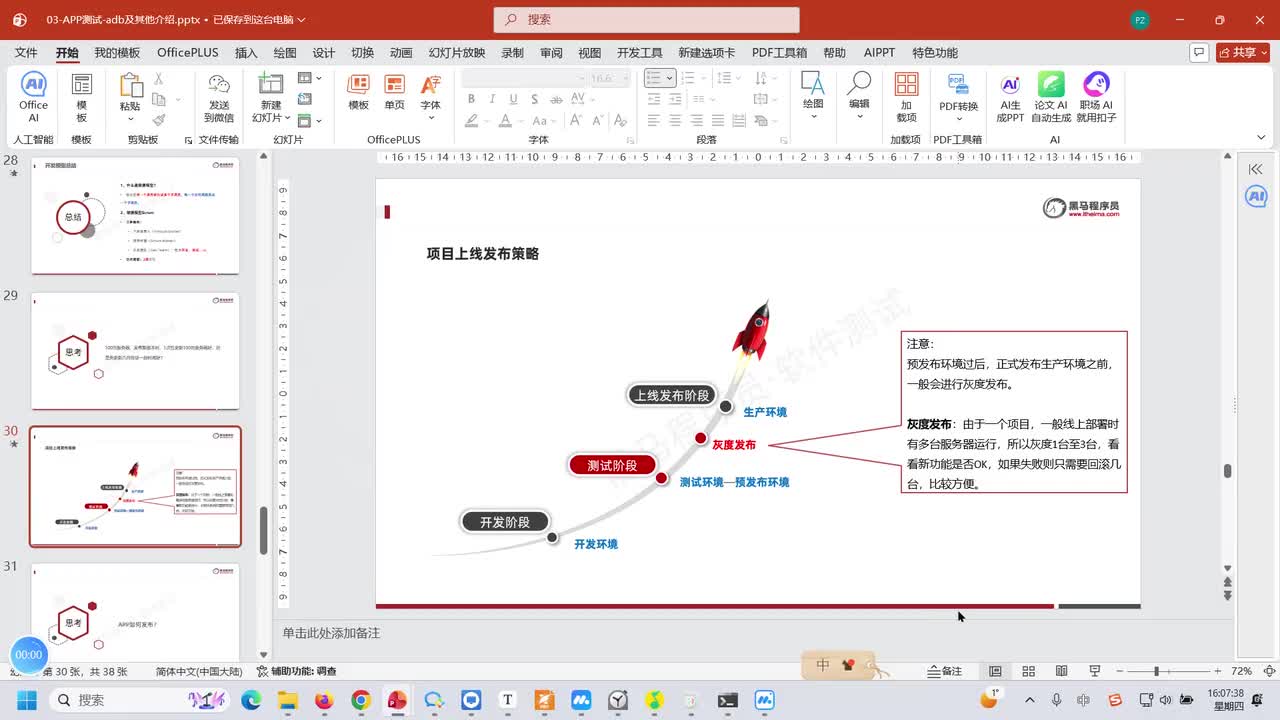Switch to the 切换 transitions tab

point(363,53)
